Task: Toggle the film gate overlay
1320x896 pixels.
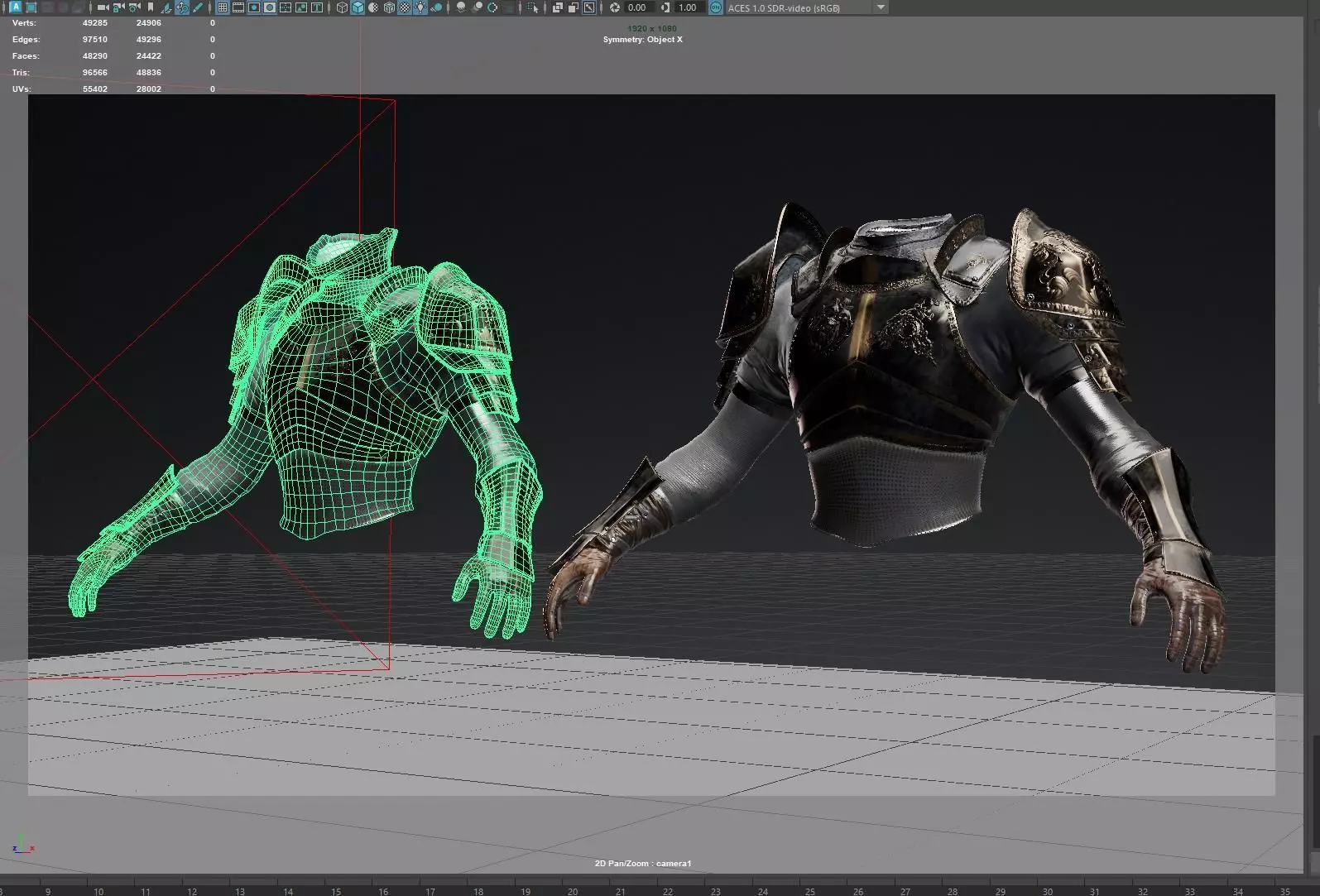Action: click(238, 7)
